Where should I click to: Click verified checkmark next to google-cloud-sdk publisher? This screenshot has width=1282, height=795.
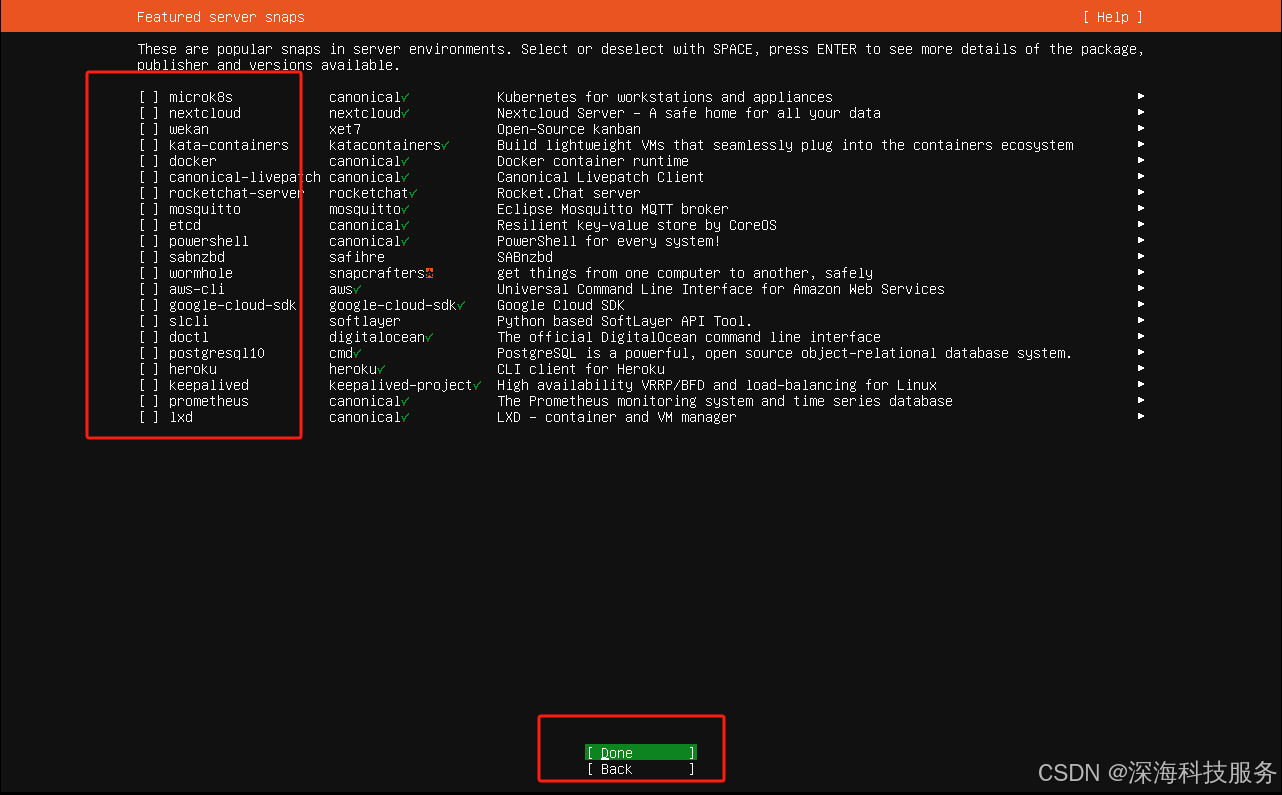tap(461, 305)
